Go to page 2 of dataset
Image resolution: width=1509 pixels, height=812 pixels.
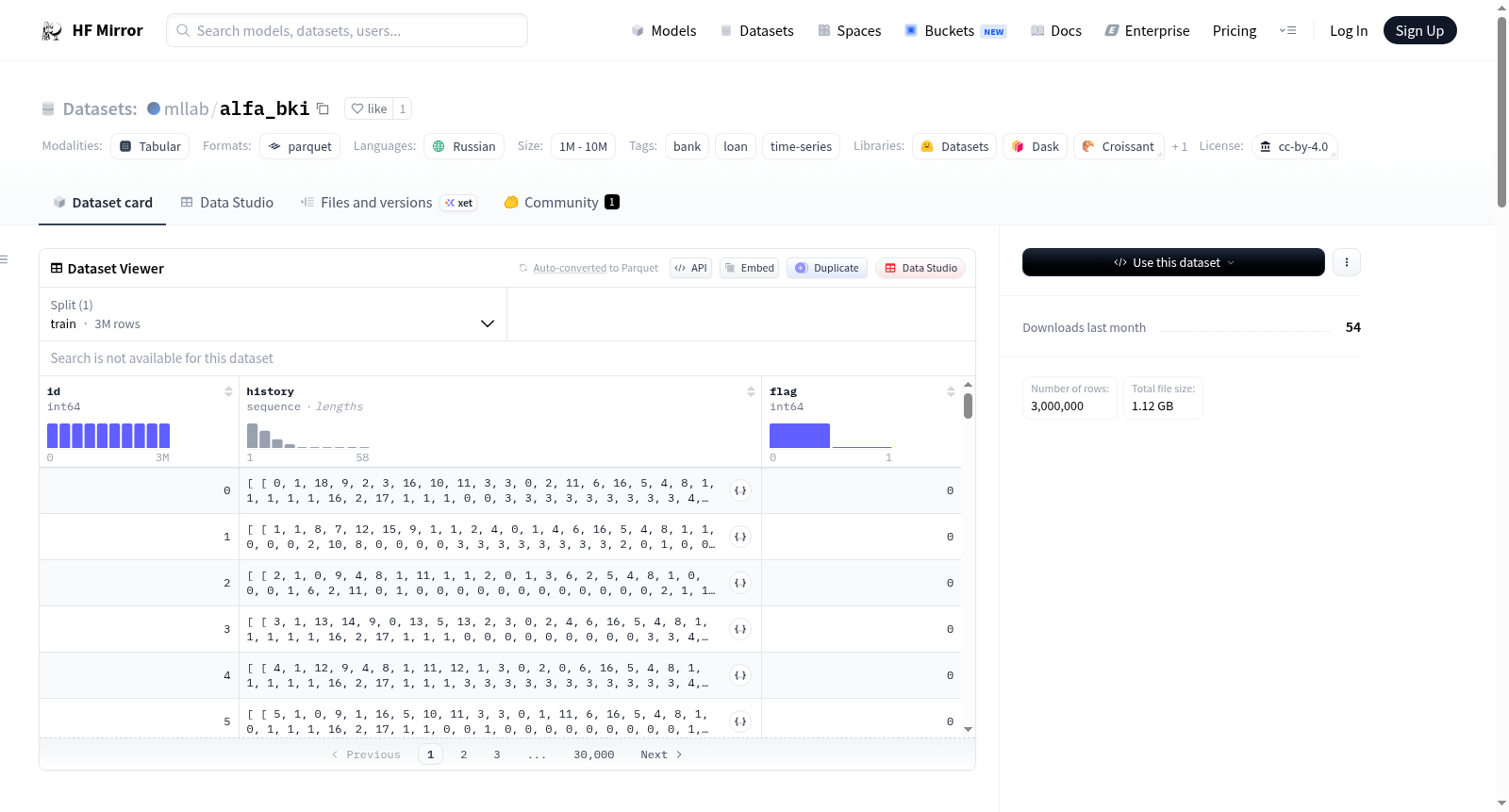[463, 754]
